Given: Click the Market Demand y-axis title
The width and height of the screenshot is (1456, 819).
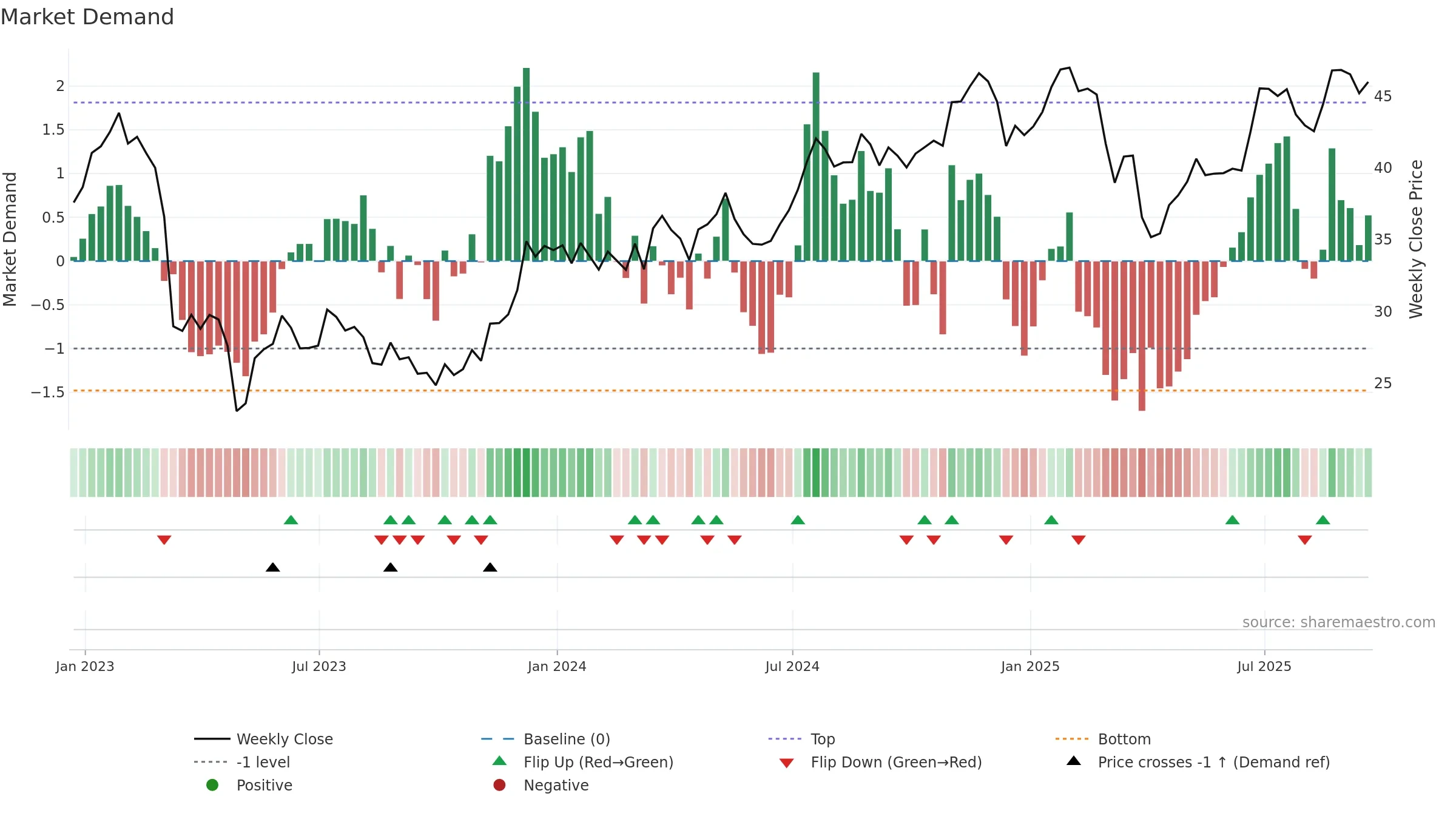Looking at the screenshot, I should click(10, 239).
